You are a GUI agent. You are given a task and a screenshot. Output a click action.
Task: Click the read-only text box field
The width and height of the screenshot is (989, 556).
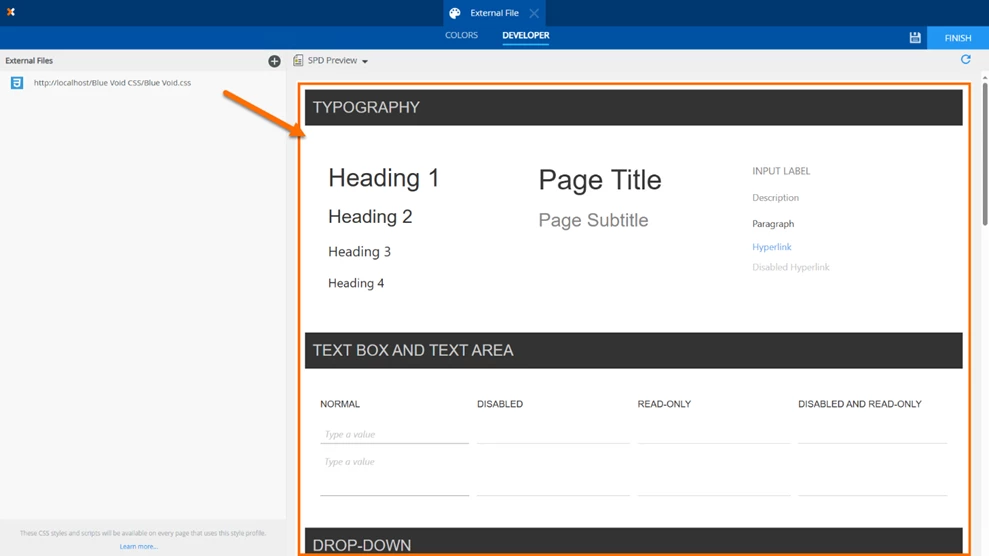pos(713,434)
